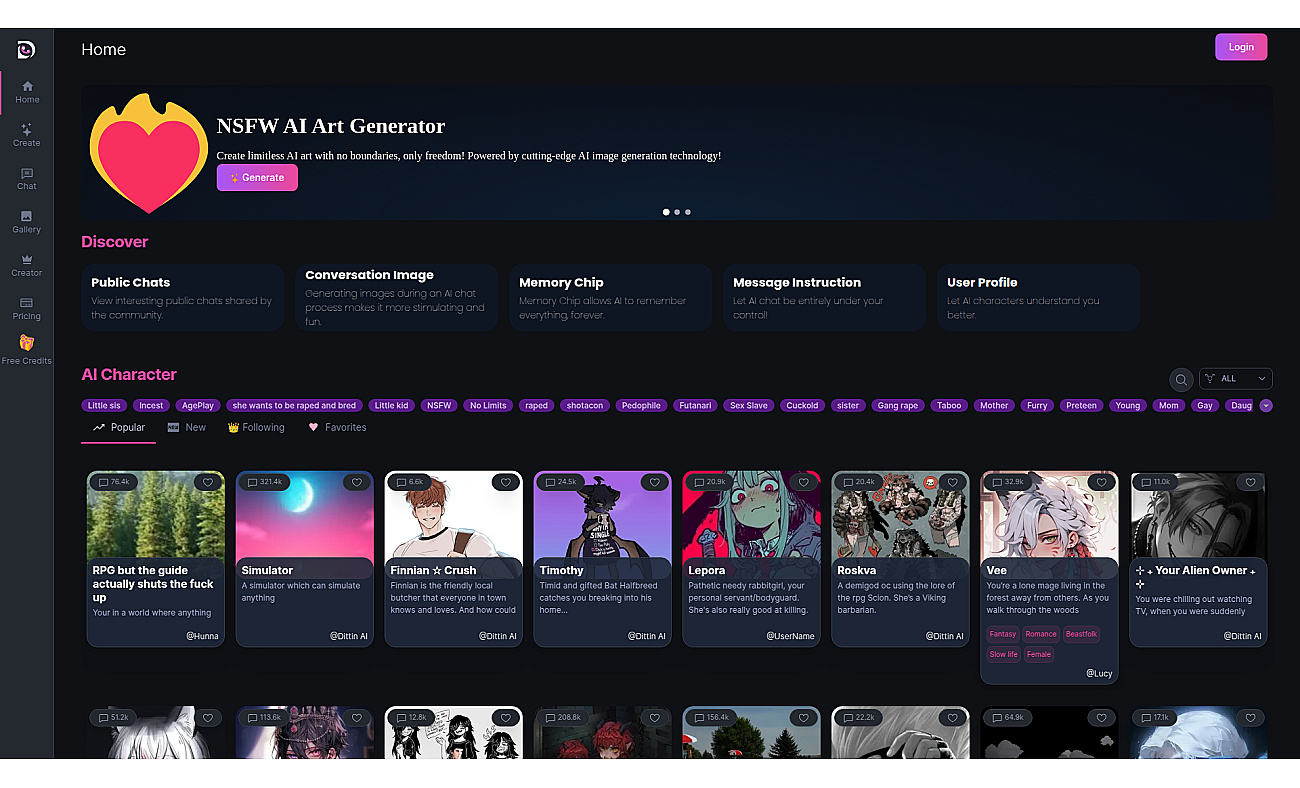
Task: Click the 11.0k chat count badge
Action: 1155,482
